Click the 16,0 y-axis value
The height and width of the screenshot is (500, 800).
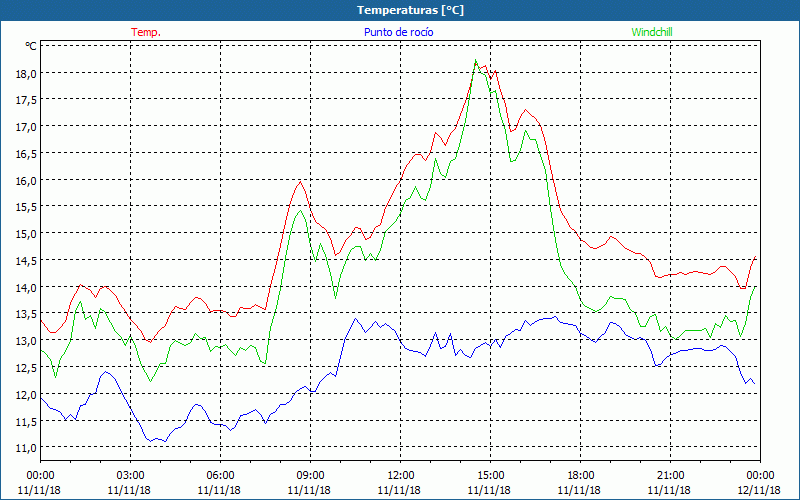(27, 181)
